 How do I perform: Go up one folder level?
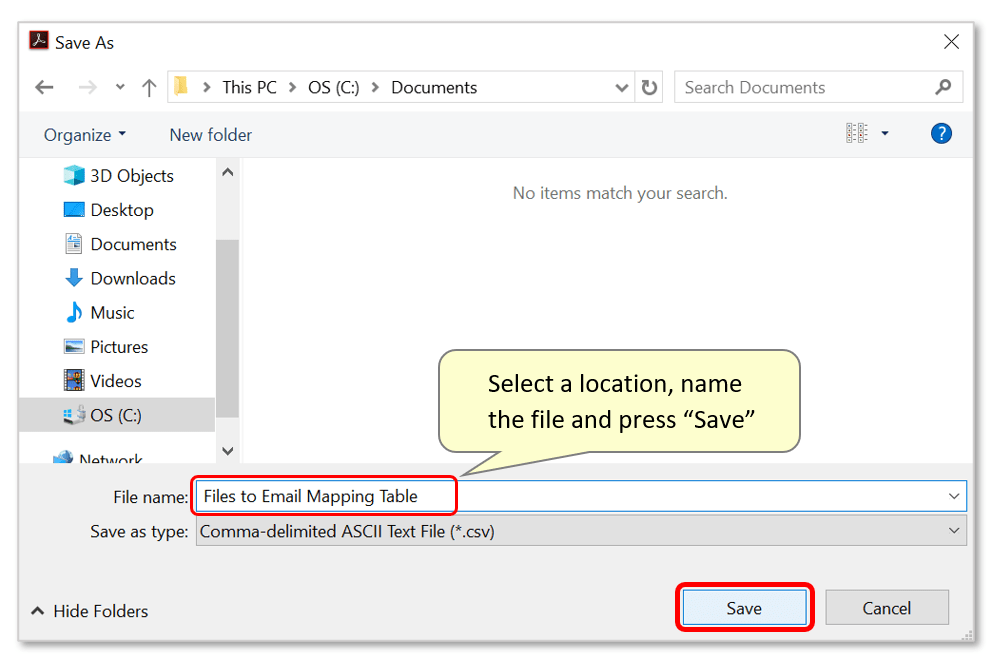tap(149, 87)
